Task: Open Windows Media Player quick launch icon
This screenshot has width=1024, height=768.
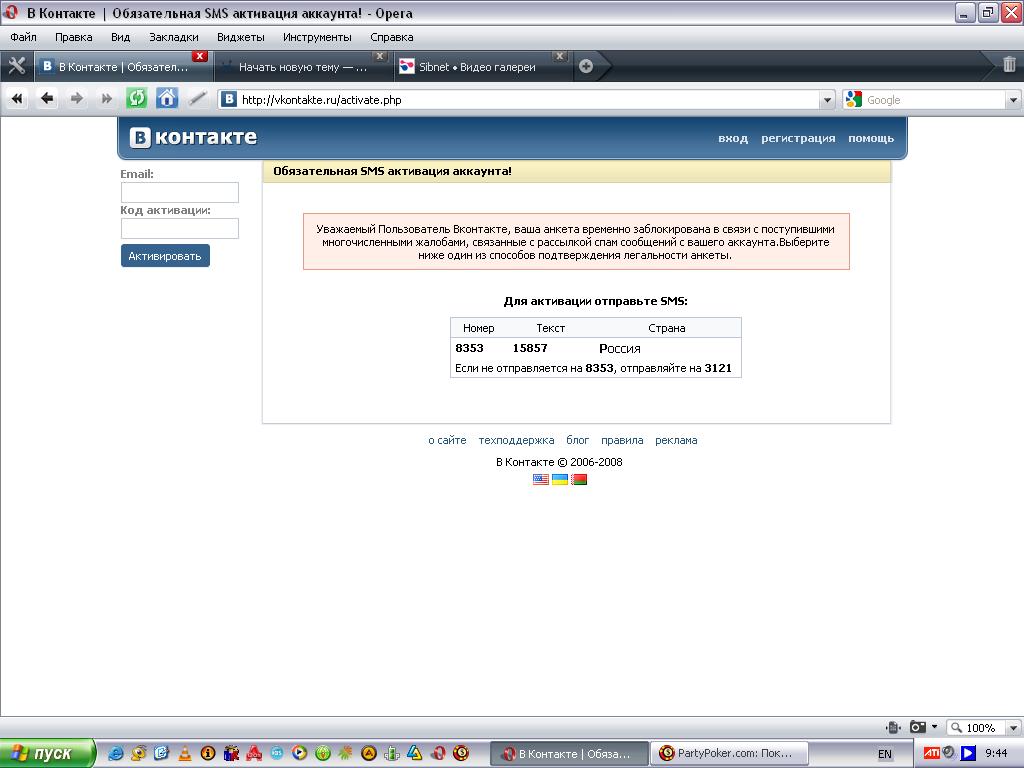Action: point(300,754)
